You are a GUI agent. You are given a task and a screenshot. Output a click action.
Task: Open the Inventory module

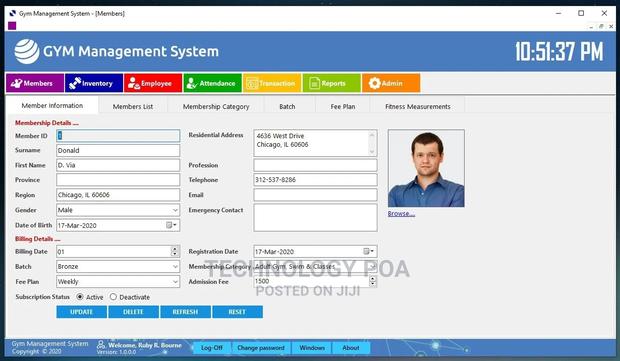94,83
